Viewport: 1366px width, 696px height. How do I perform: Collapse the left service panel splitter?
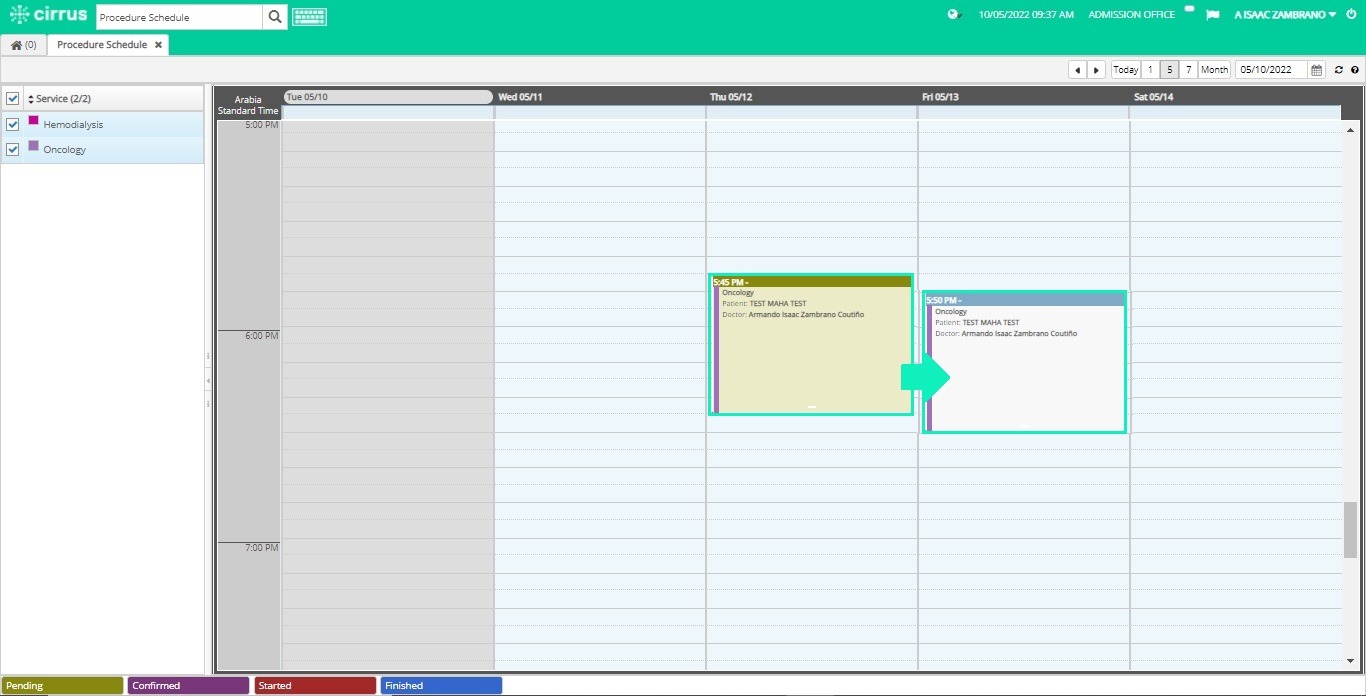pos(208,380)
